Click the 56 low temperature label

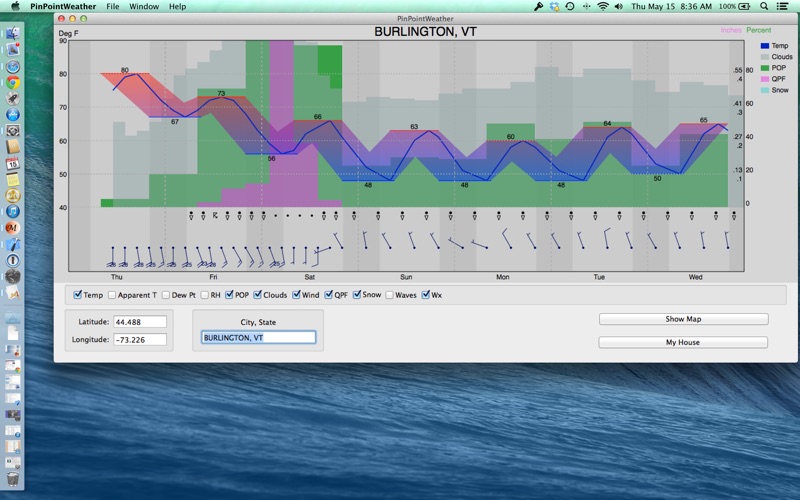(271, 158)
